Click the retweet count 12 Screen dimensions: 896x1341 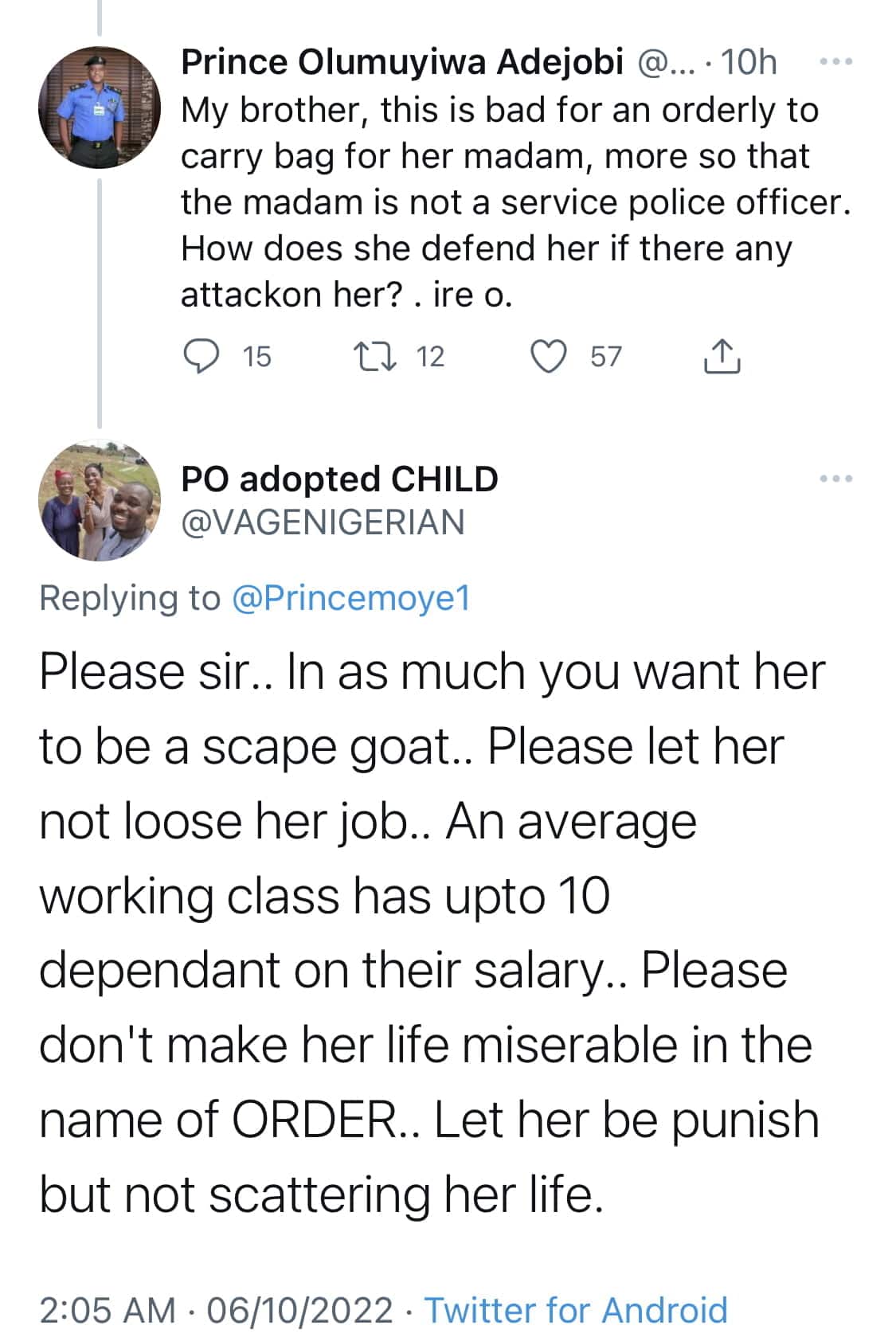click(430, 356)
